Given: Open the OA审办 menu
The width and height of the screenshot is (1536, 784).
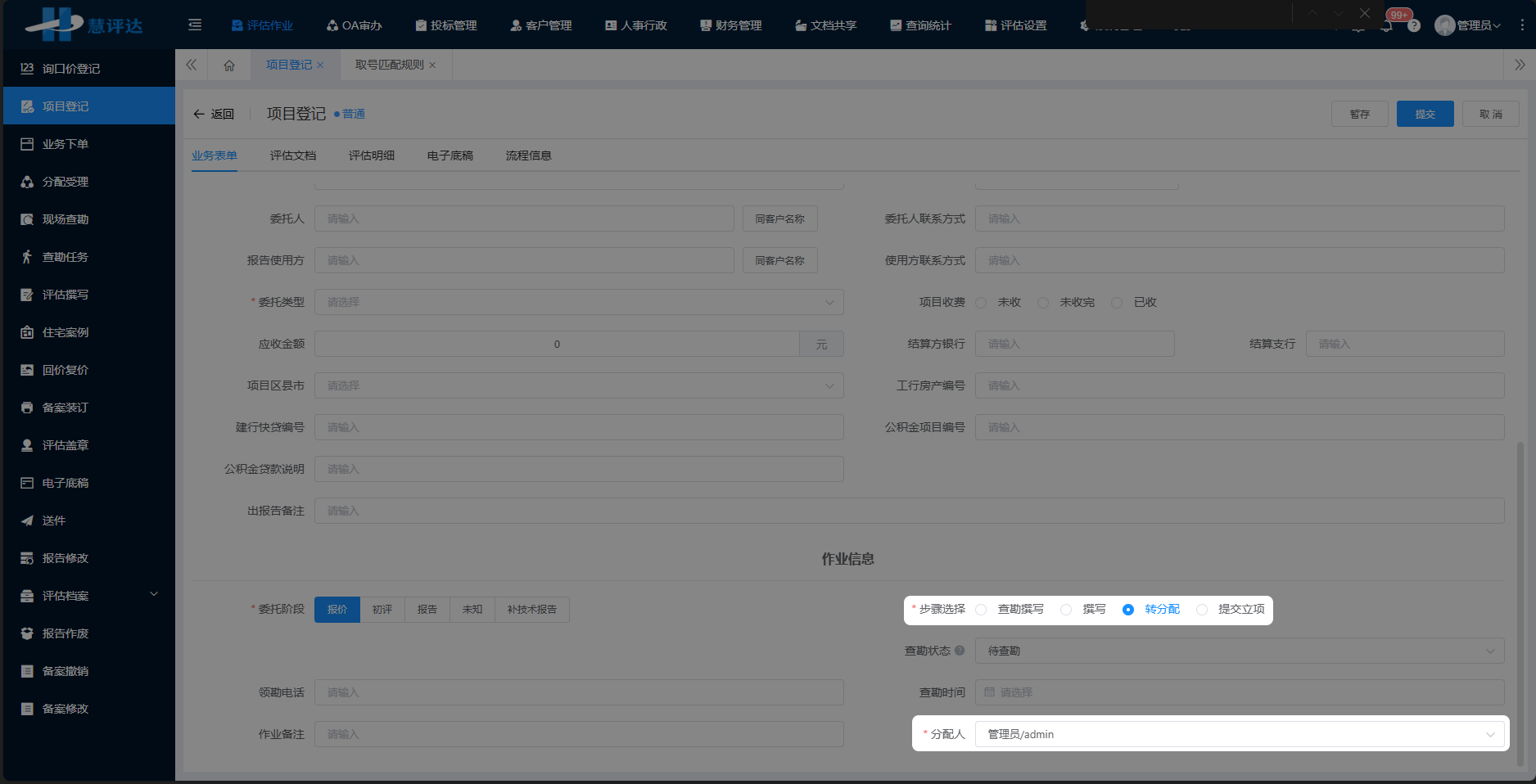Looking at the screenshot, I should click(x=355, y=25).
